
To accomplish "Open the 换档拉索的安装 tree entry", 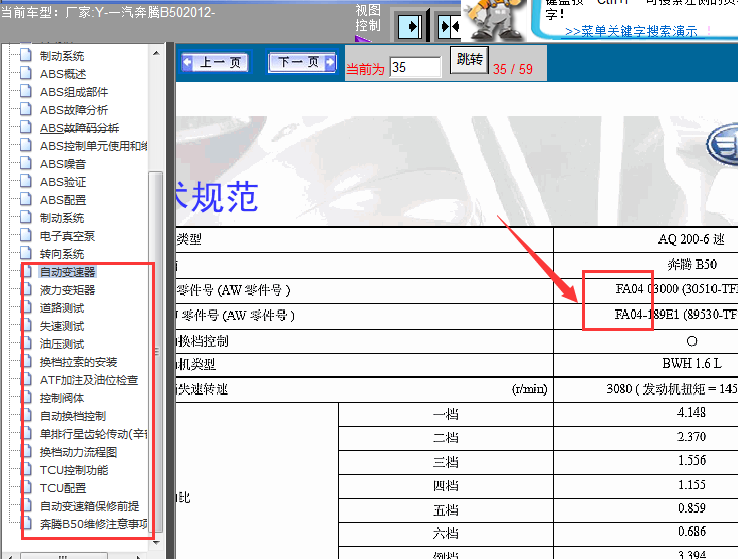I will coord(78,362).
